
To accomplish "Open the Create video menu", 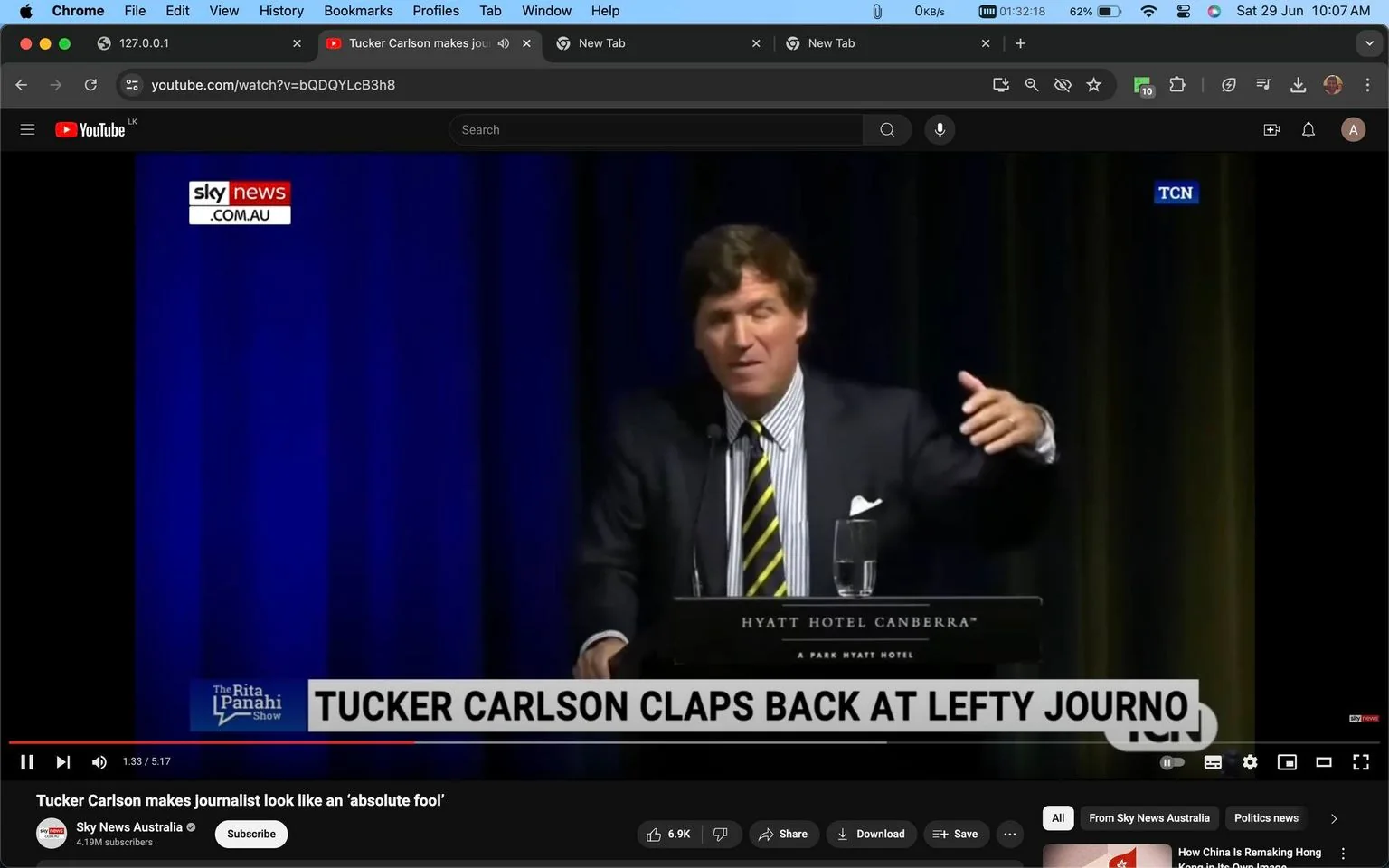I will 1271,129.
